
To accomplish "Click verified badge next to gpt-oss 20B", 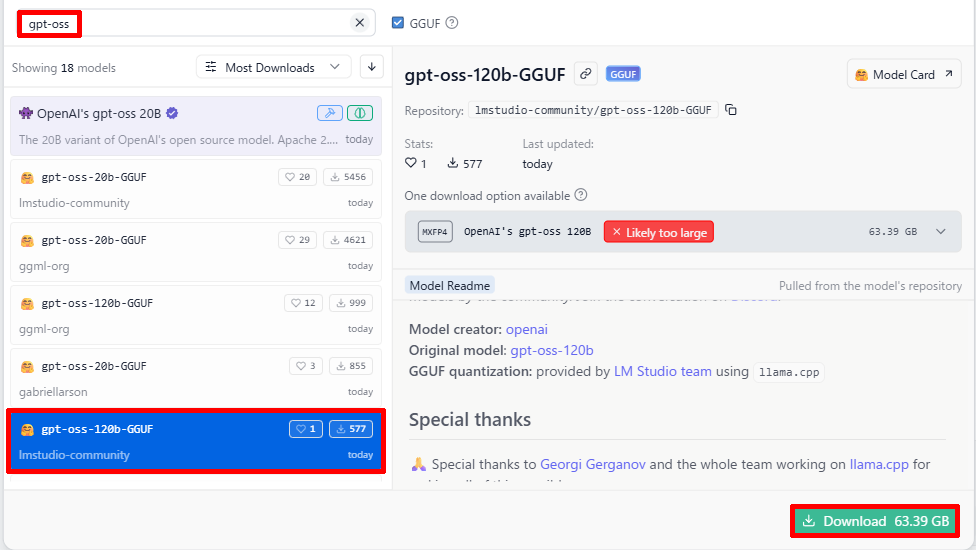I will [x=172, y=113].
